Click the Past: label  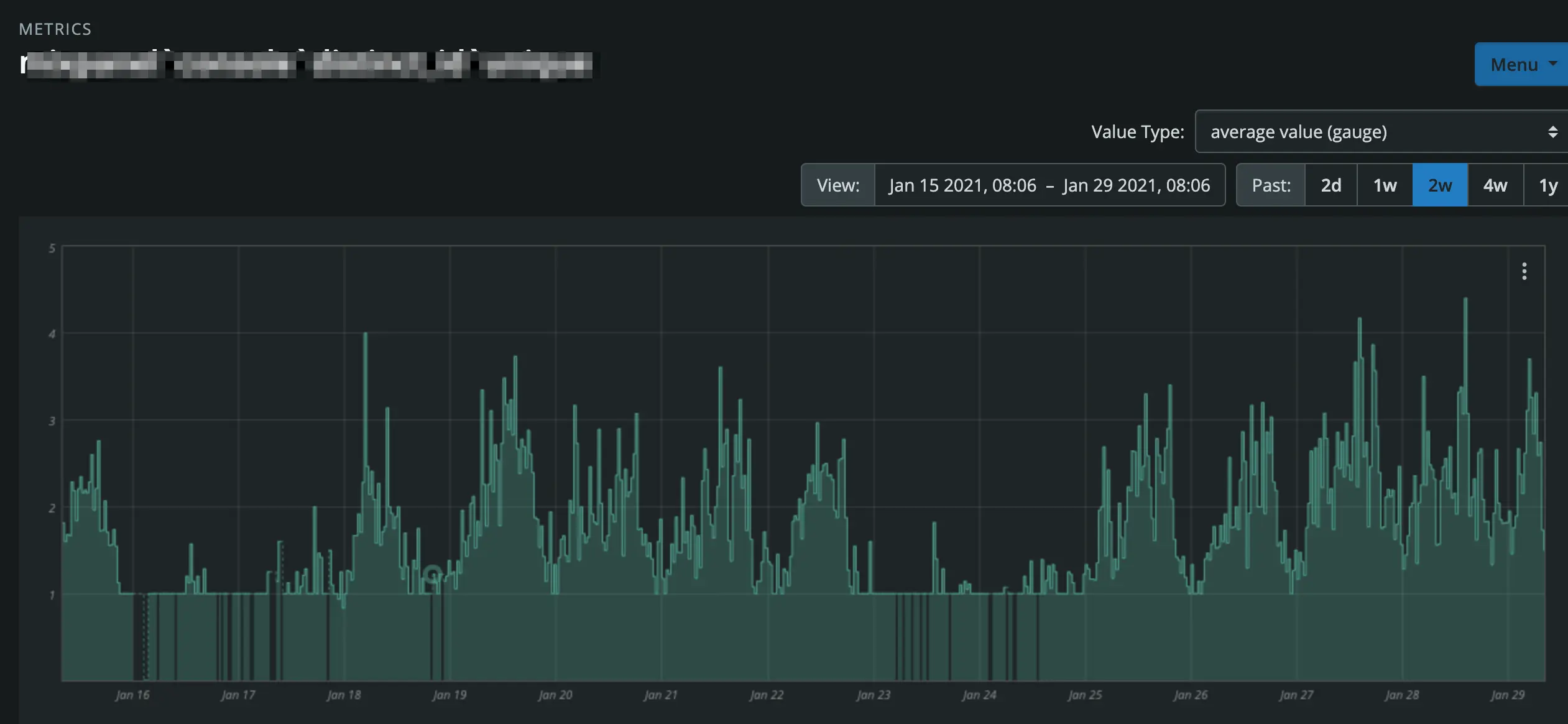[x=1271, y=185]
